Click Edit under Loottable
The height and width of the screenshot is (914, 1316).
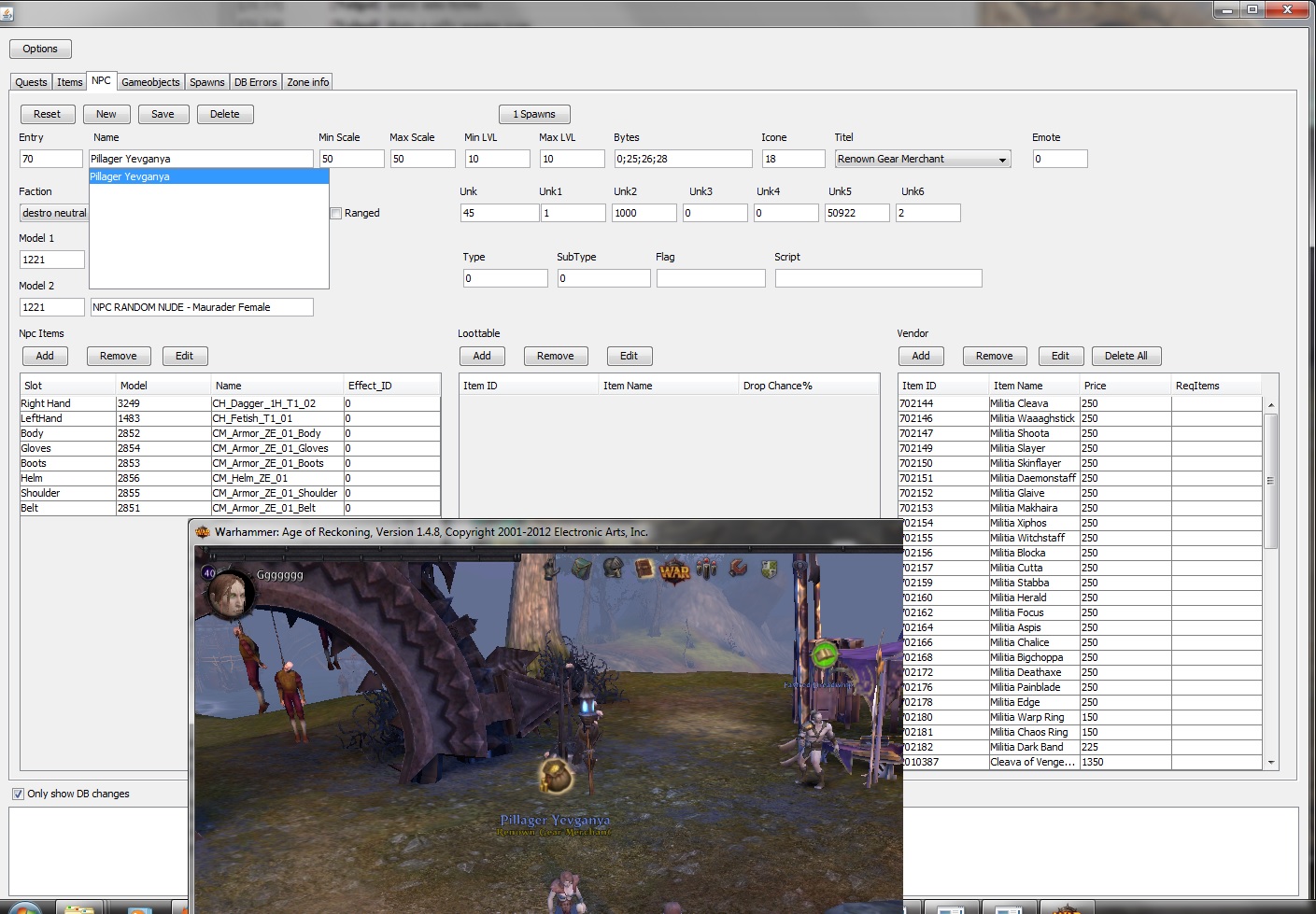[629, 356]
